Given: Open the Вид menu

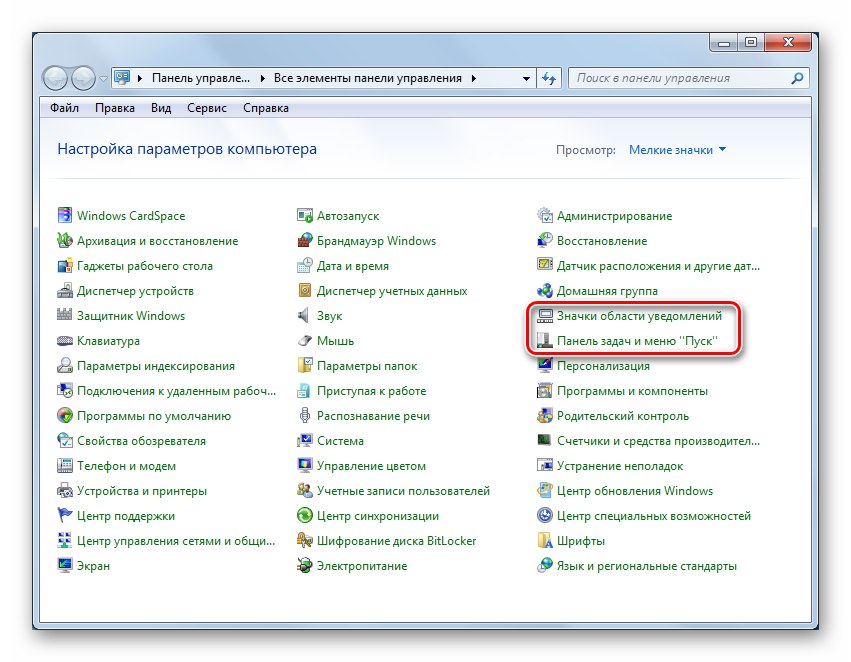Looking at the screenshot, I should click(x=161, y=108).
